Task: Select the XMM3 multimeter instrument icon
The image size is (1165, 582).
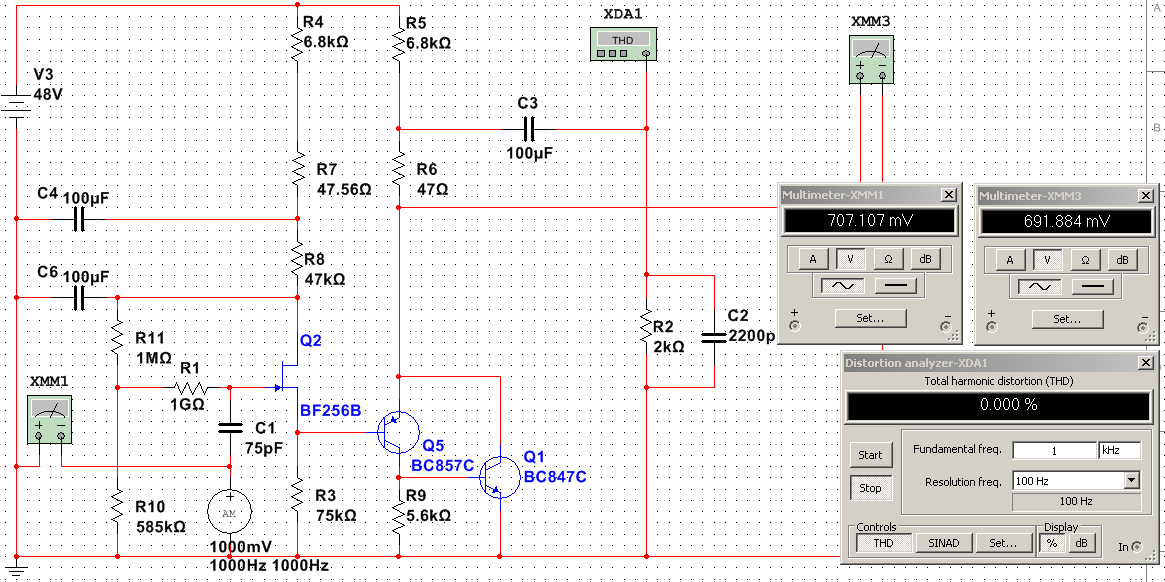Action: (x=871, y=59)
